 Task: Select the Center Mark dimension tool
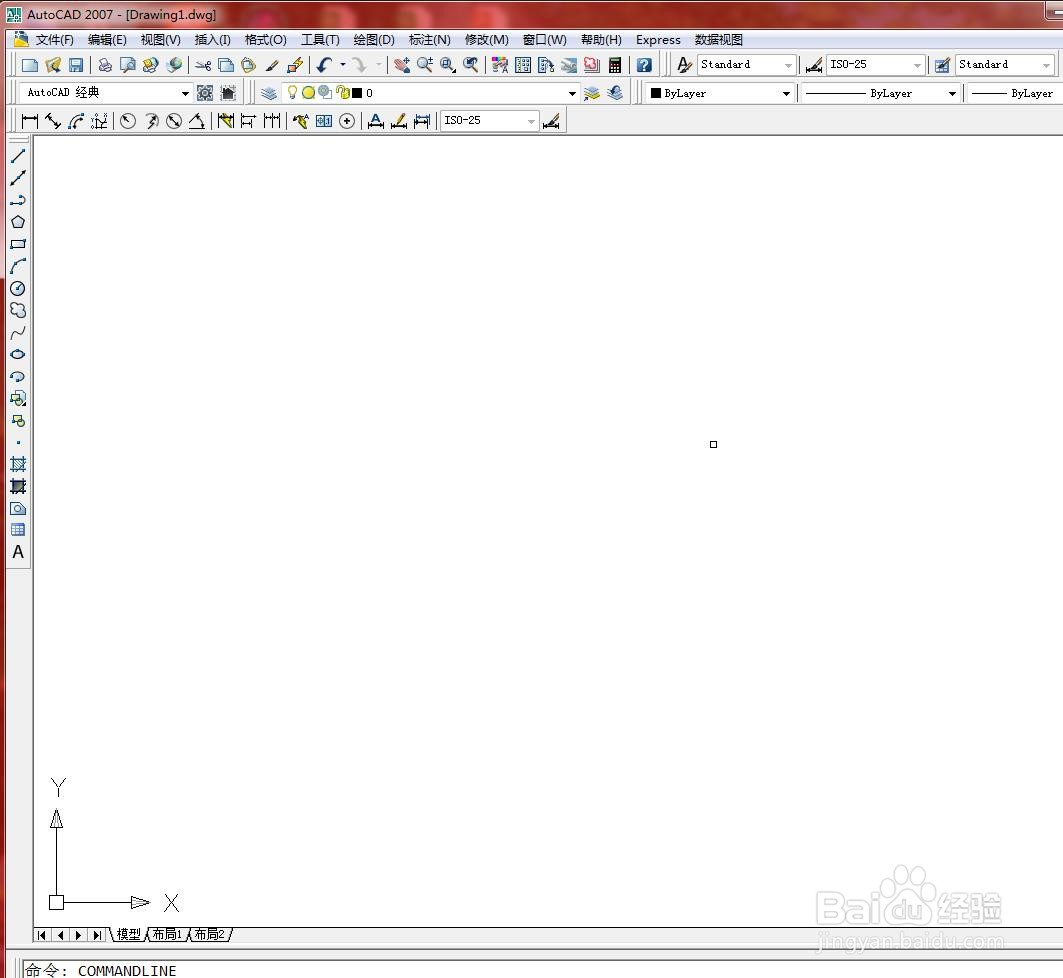pyautogui.click(x=346, y=121)
